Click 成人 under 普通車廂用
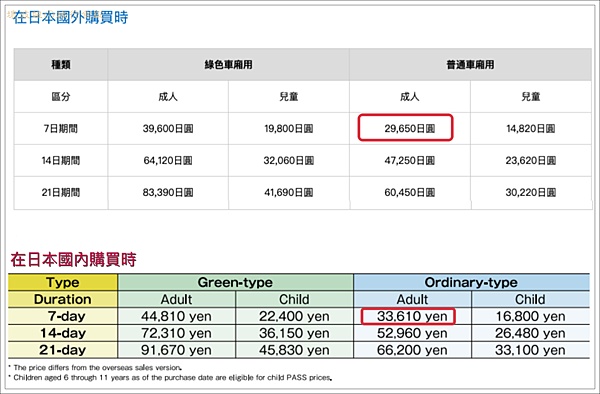This screenshot has width=600, height=394. [410, 97]
